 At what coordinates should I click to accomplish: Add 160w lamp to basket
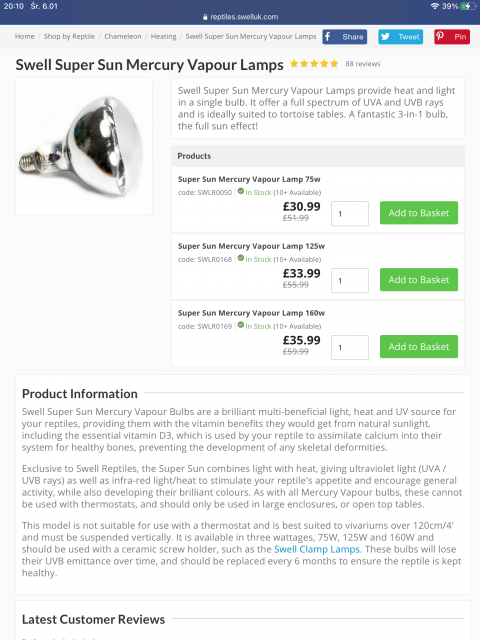[419, 347]
